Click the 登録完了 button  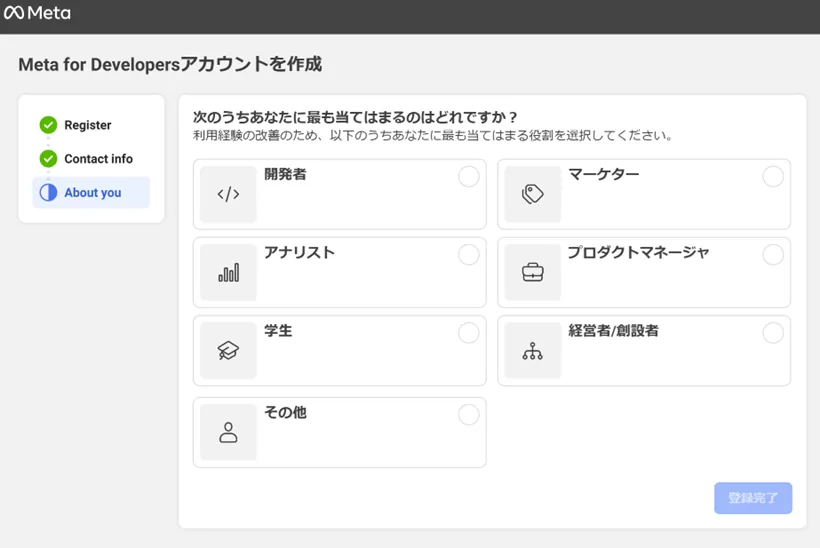click(x=753, y=498)
